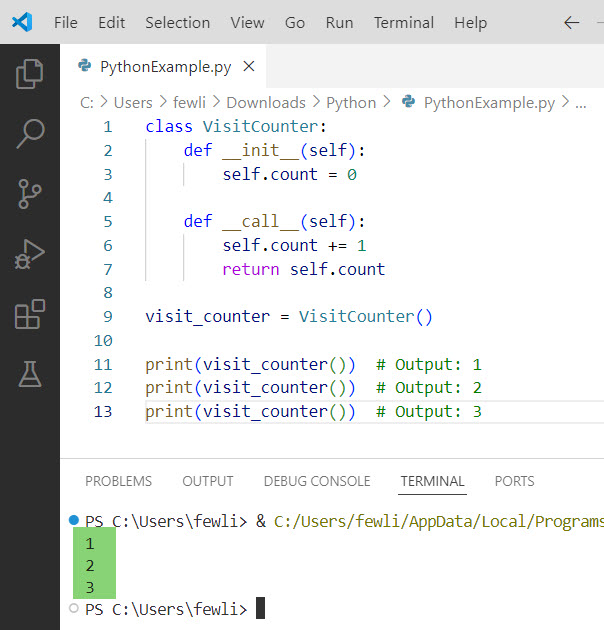Open the Run and Debug view icon
Screen dimensions: 604x630
(x=29, y=254)
